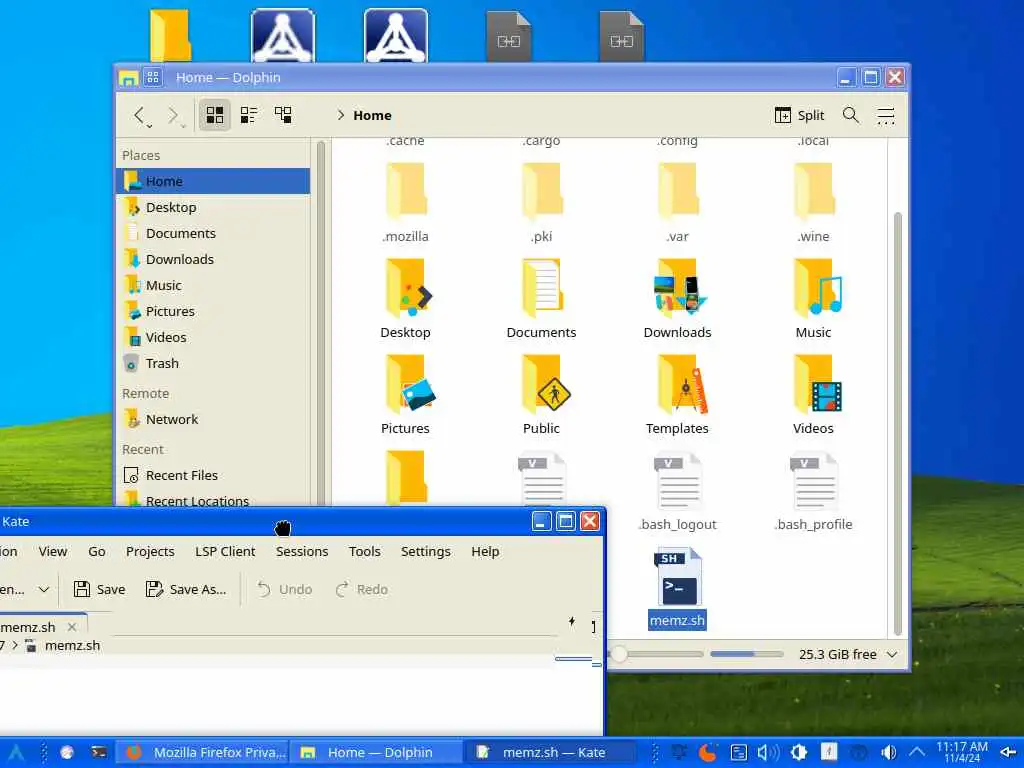Open Documents in the Places panel

pos(213,233)
